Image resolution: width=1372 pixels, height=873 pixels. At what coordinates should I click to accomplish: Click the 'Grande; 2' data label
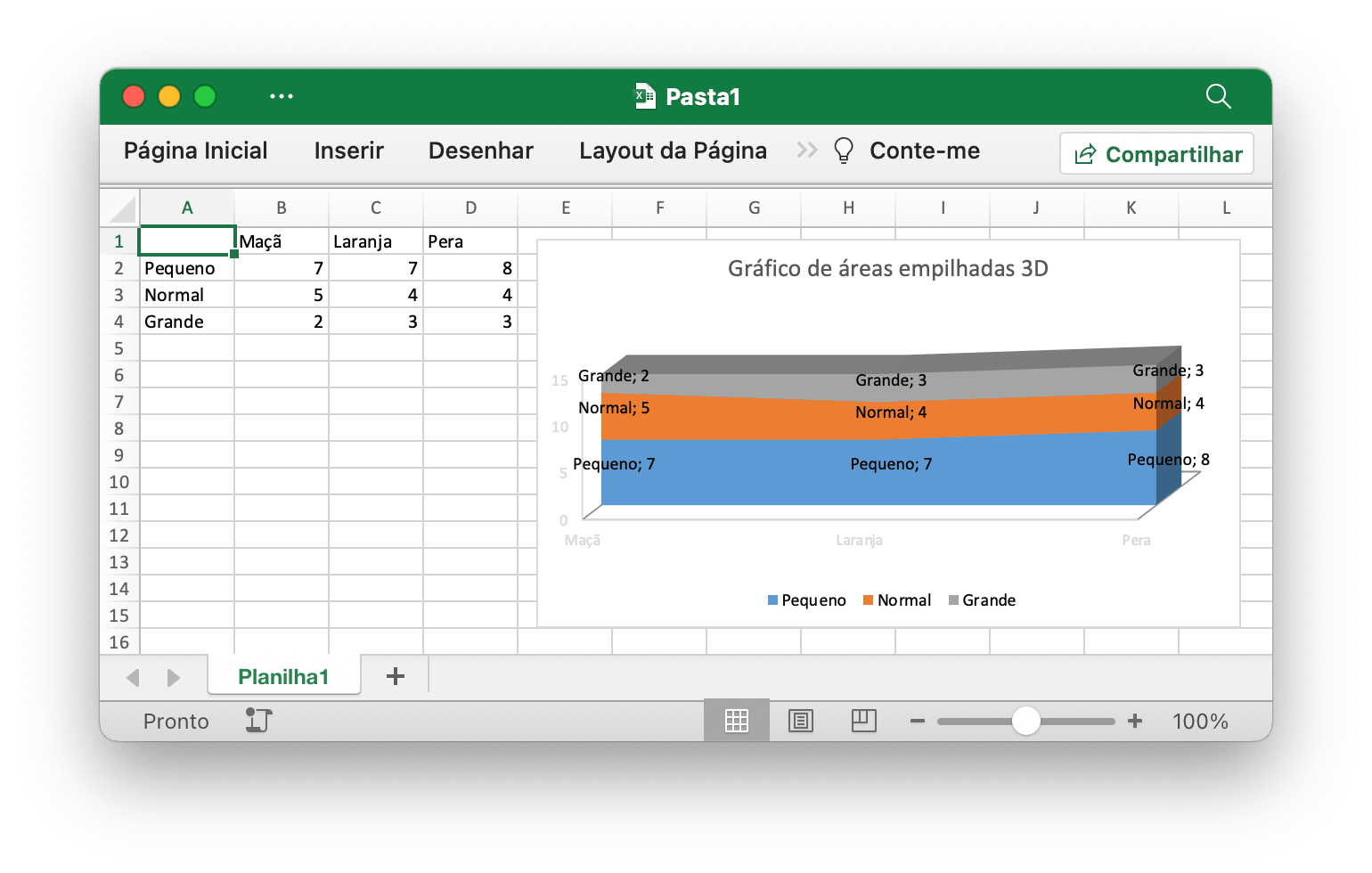(614, 376)
